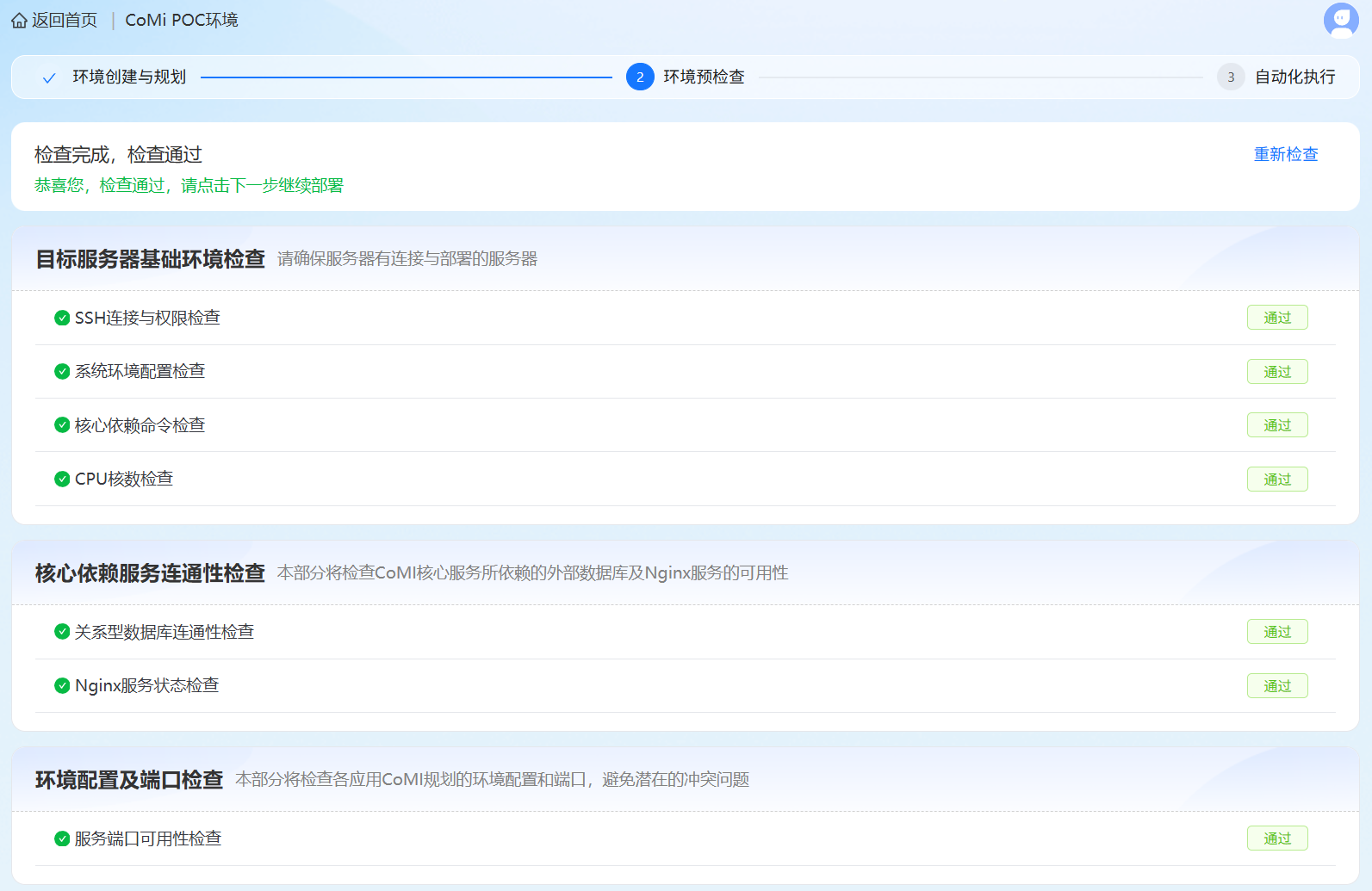The height and width of the screenshot is (891, 1372).
Task: Click 通过 status tag for Nginx服务状态检查
Action: pos(1276,685)
